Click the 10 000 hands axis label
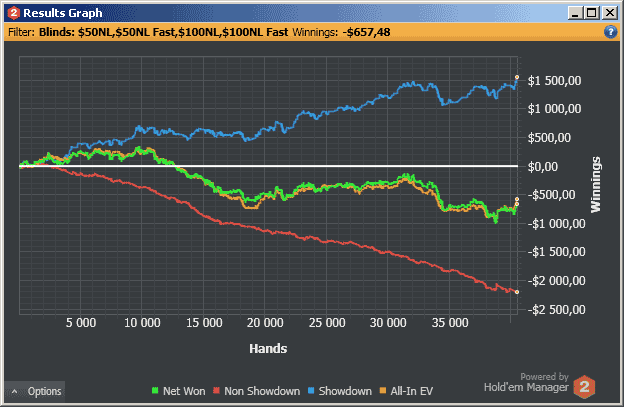Viewport: 624px width, 407px height. pos(142,323)
